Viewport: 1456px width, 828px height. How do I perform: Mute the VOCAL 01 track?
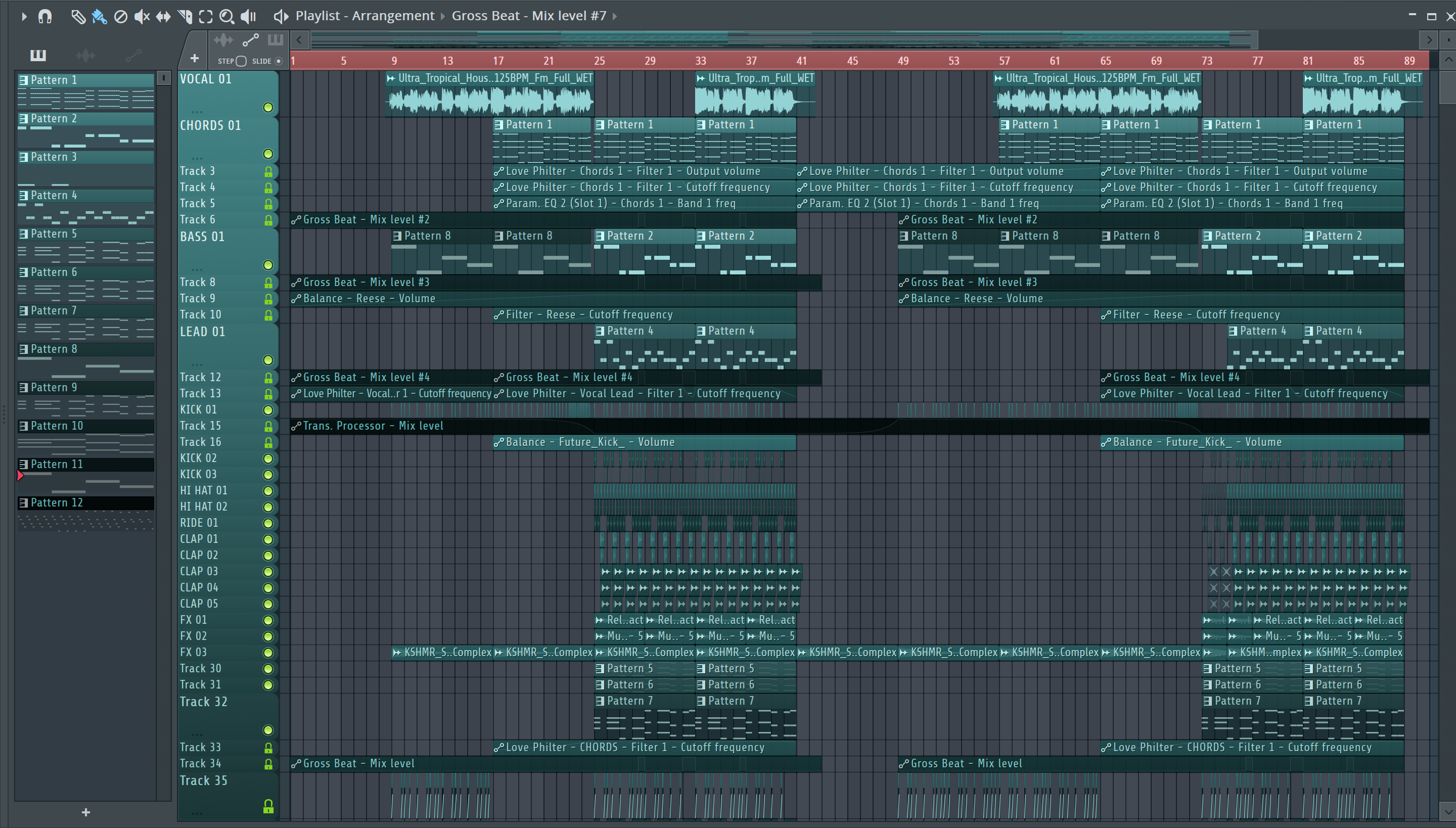click(268, 108)
